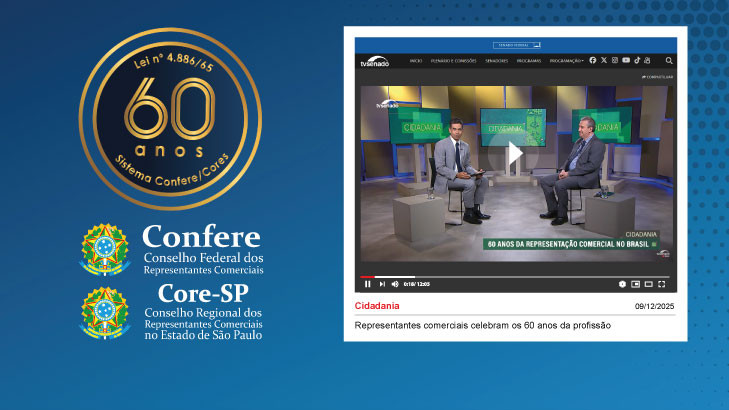Open the Instagram icon in header
Viewport: 729px width, 410px height.
point(615,61)
